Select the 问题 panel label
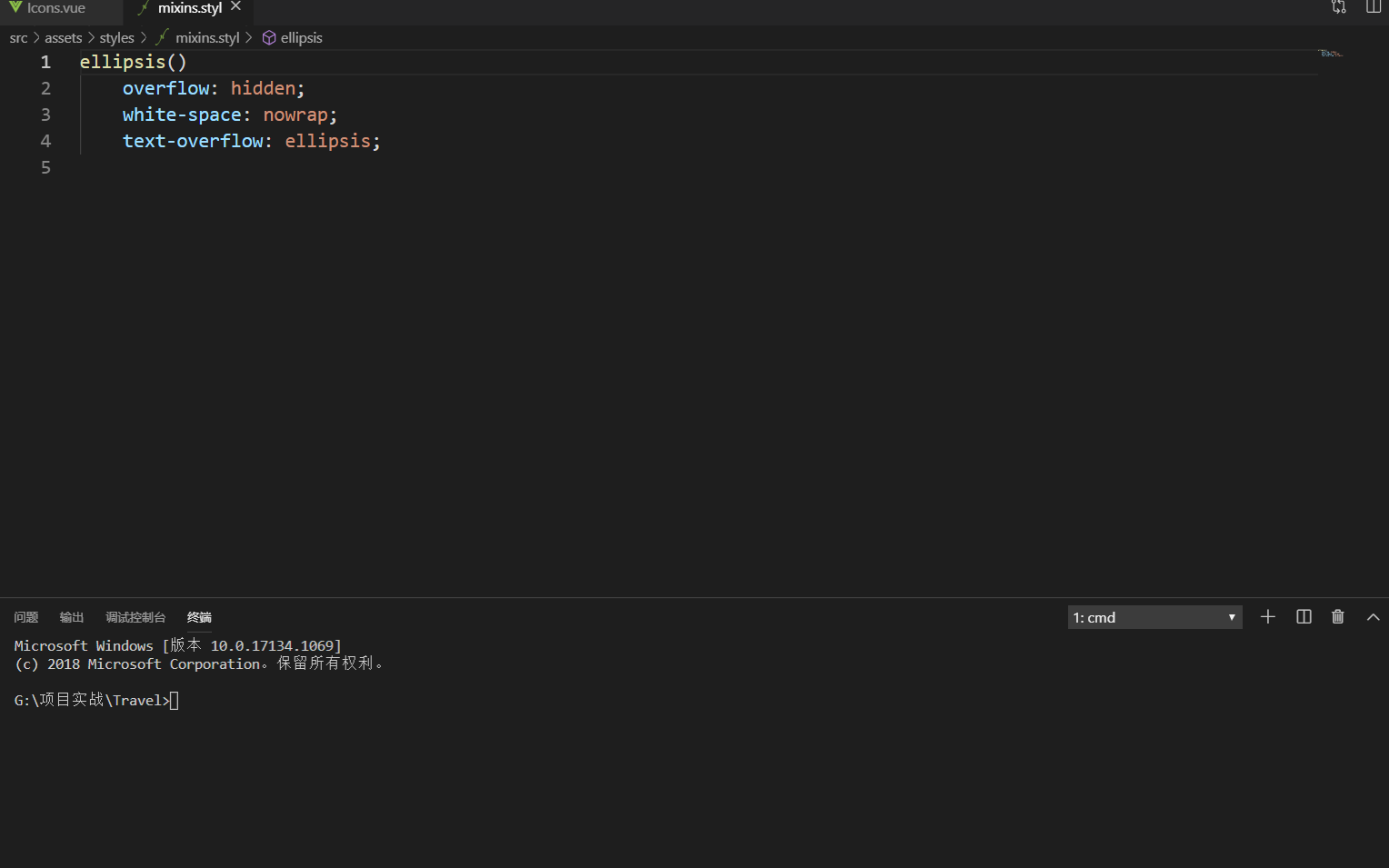Image resolution: width=1389 pixels, height=868 pixels. click(x=25, y=617)
